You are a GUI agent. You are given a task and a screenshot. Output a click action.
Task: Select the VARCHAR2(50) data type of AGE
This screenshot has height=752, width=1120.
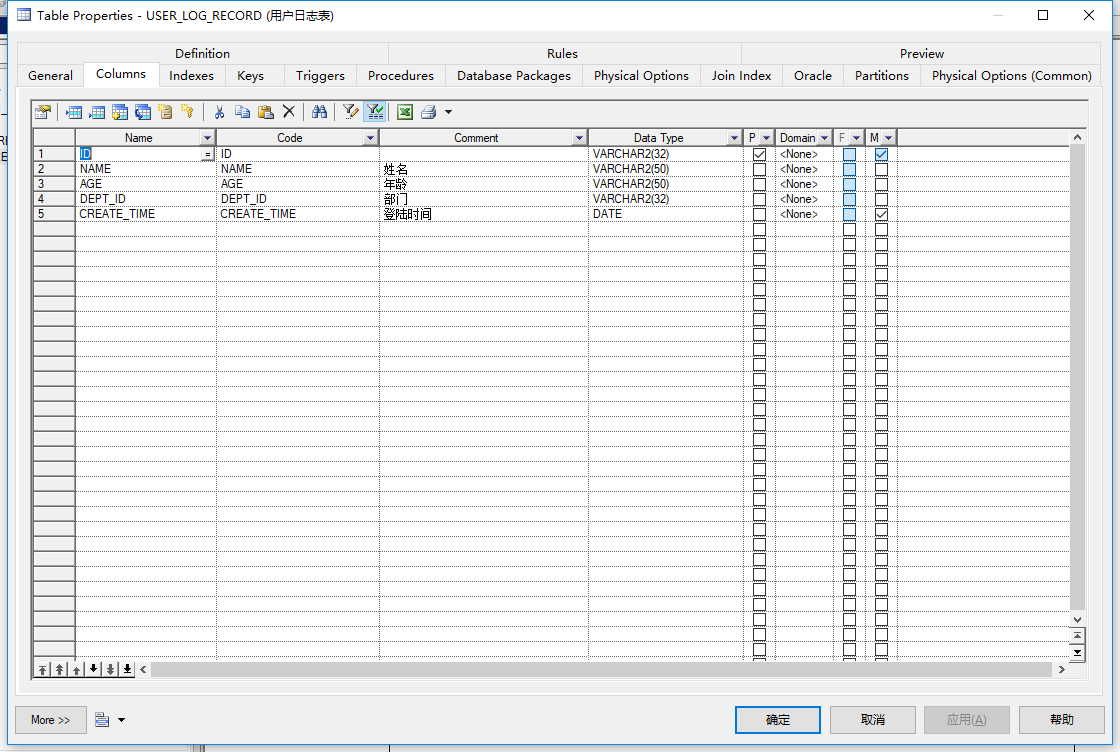(x=666, y=184)
